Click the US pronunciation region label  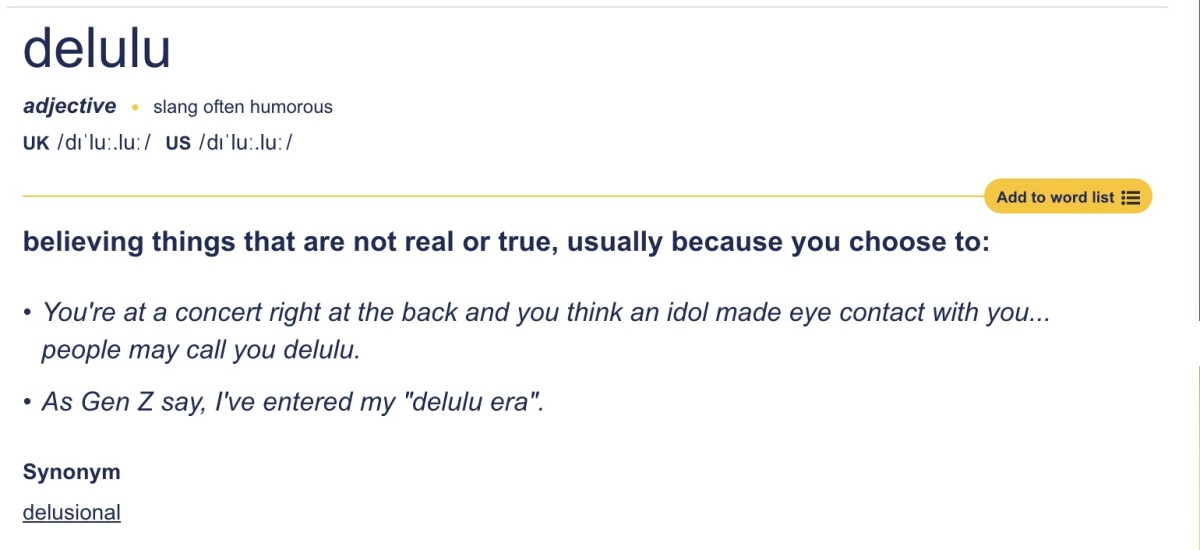[178, 143]
